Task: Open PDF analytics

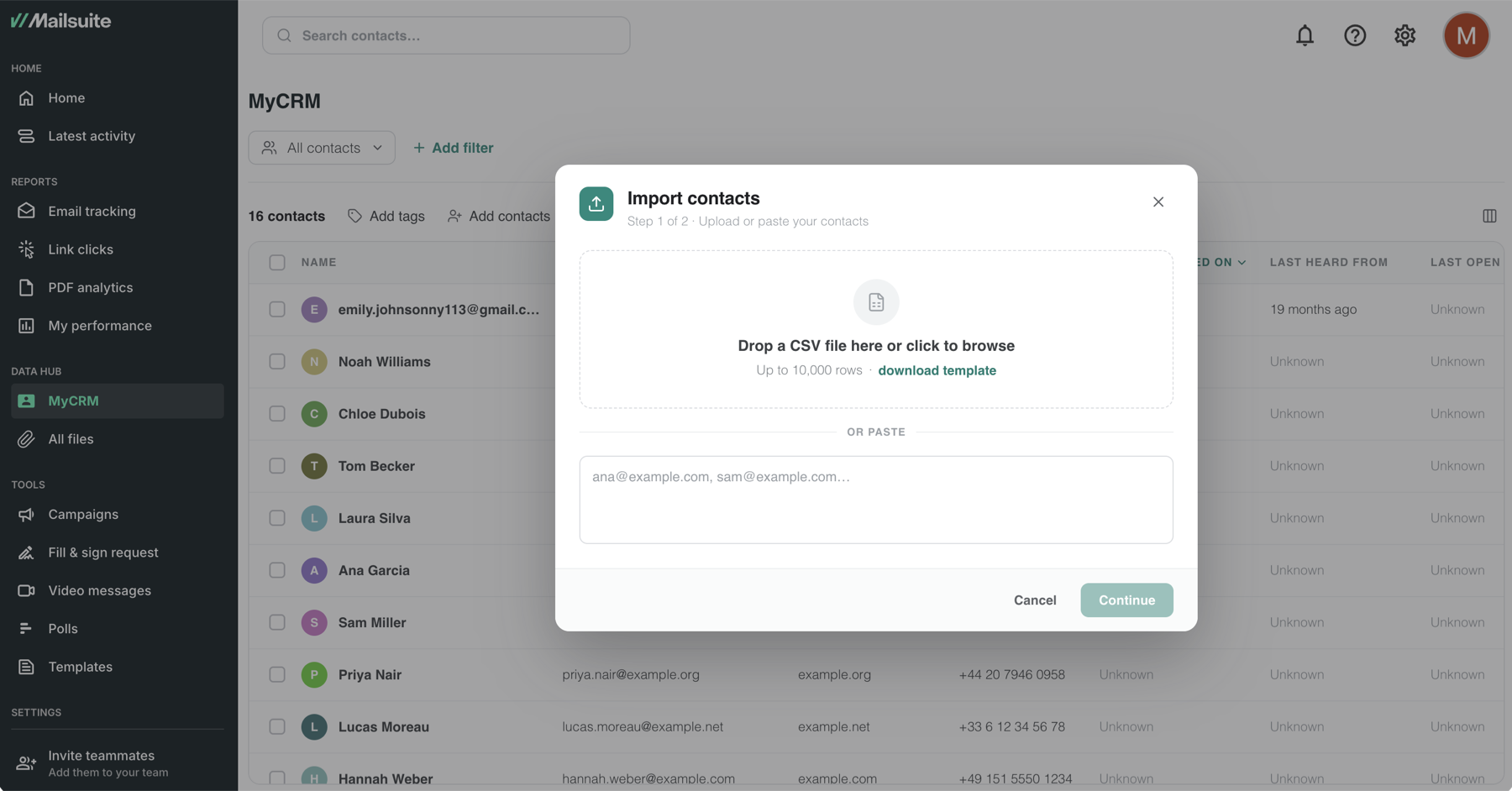Action: point(118,287)
